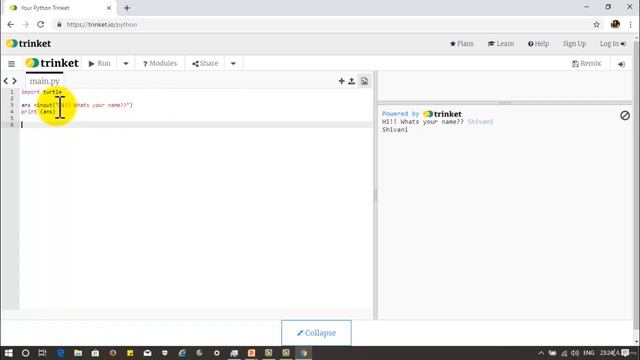This screenshot has height=360, width=640.
Task: Stop the running program icon
Action: point(625,116)
